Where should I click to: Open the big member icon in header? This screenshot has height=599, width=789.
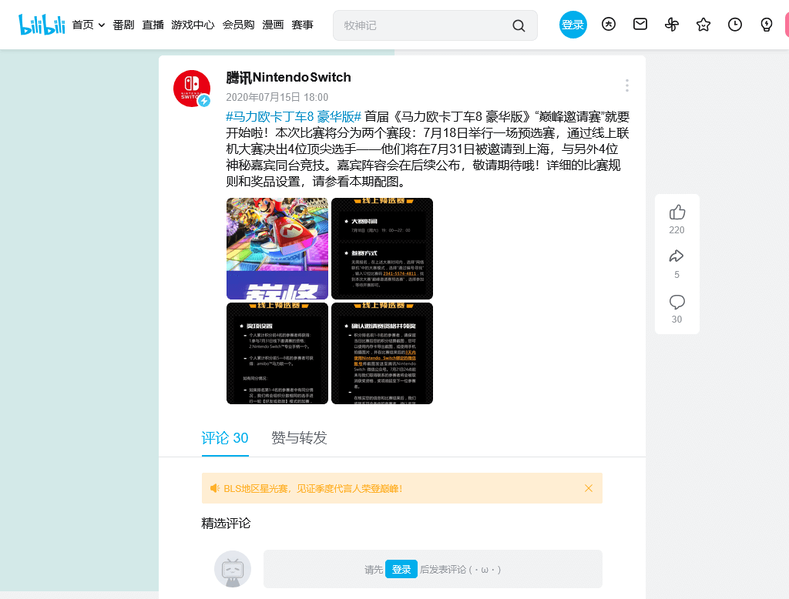(x=608, y=24)
